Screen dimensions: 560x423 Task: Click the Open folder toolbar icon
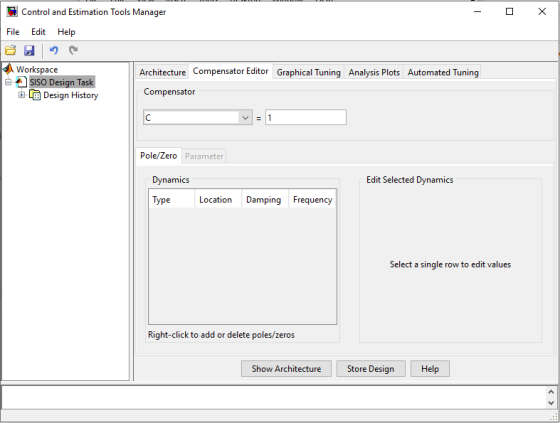[x=11, y=50]
